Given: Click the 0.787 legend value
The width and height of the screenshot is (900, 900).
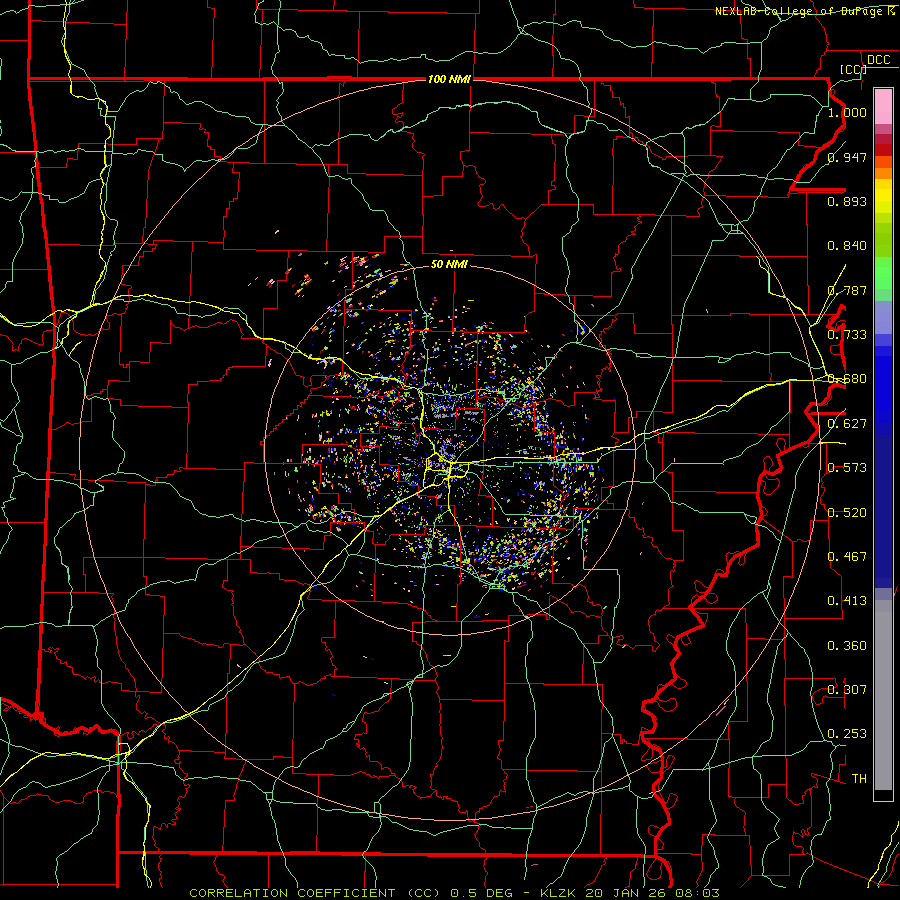Looking at the screenshot, I should [847, 290].
